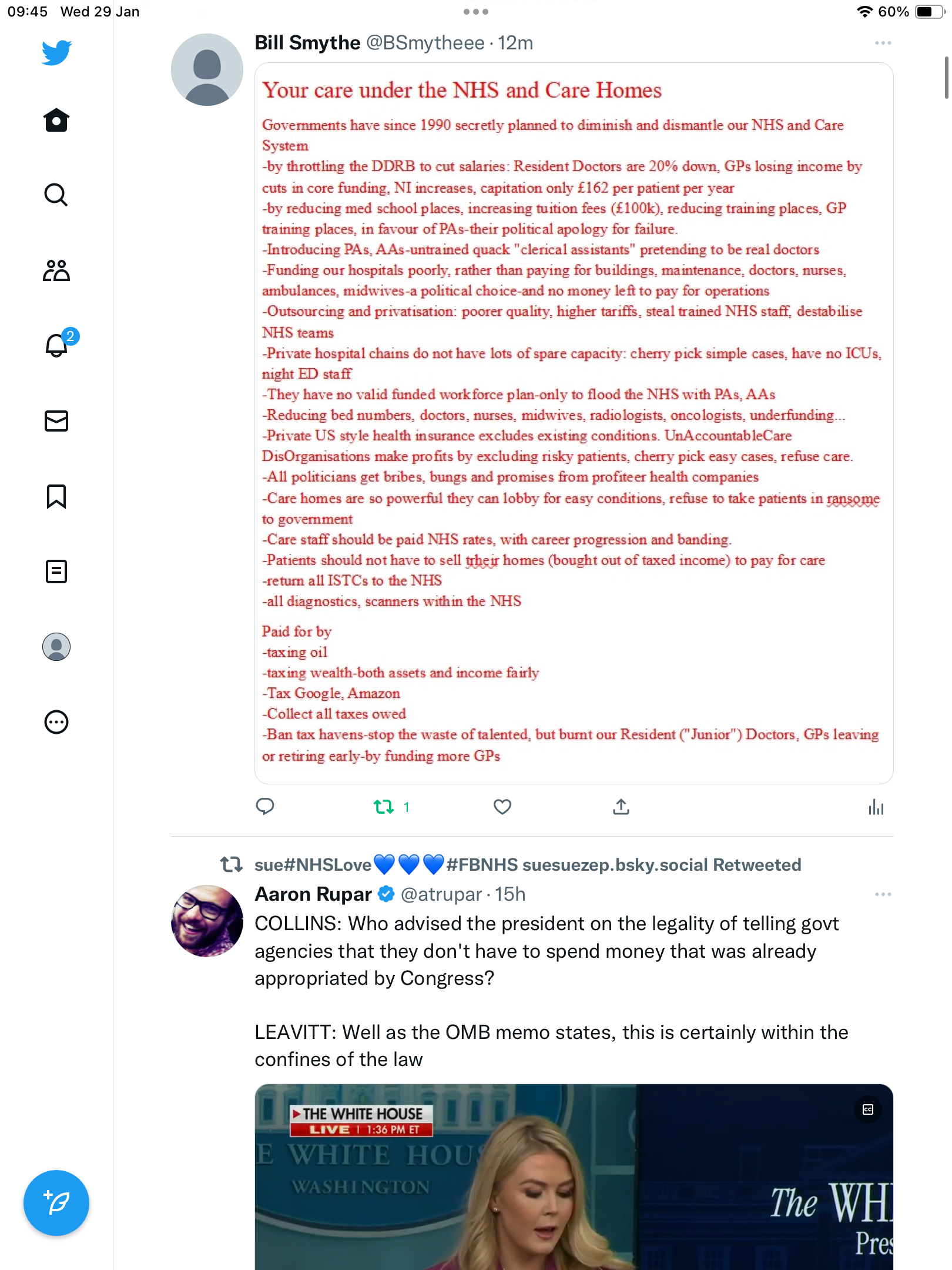The width and height of the screenshot is (952, 1270).
Task: Like Bill Smythe's tweet
Action: (502, 807)
